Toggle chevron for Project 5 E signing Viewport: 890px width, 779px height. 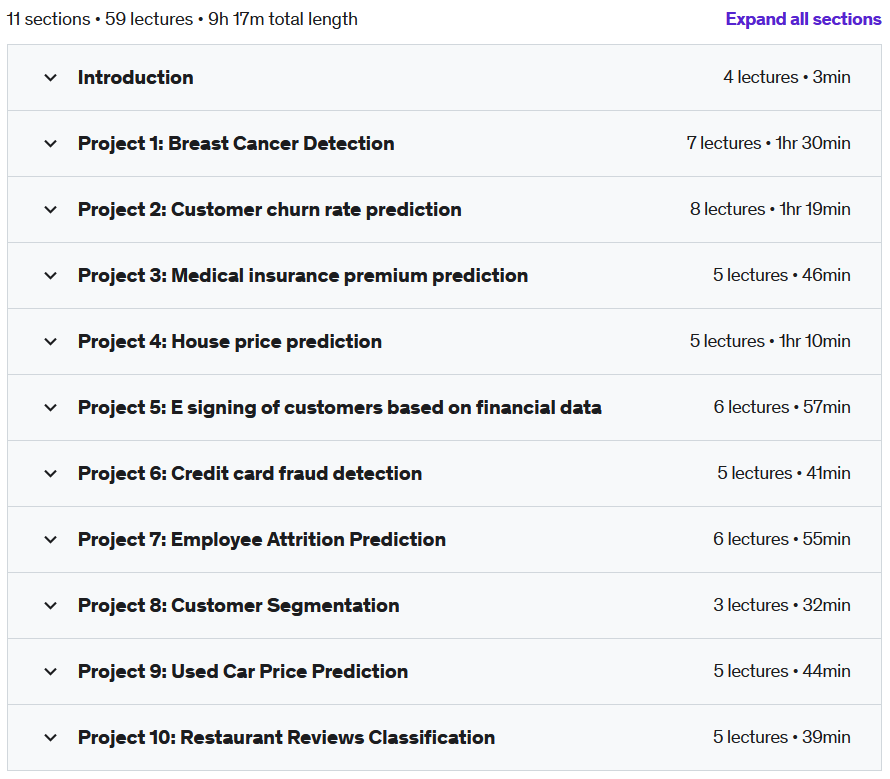click(x=51, y=408)
